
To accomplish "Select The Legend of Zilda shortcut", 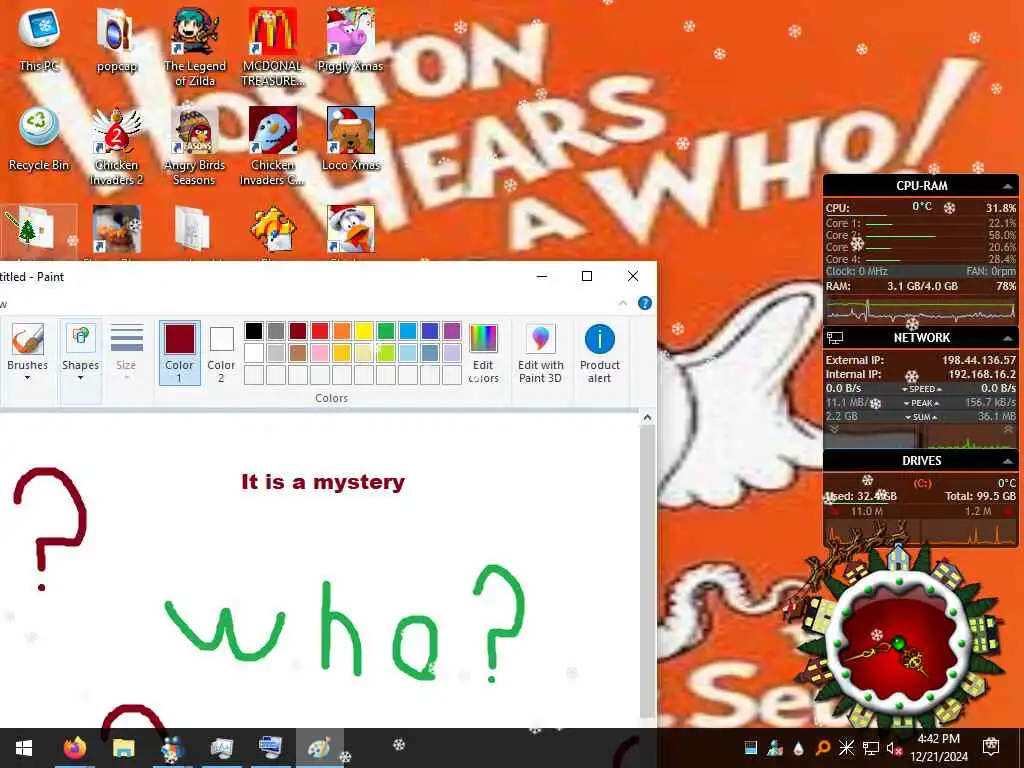I will tap(195, 47).
